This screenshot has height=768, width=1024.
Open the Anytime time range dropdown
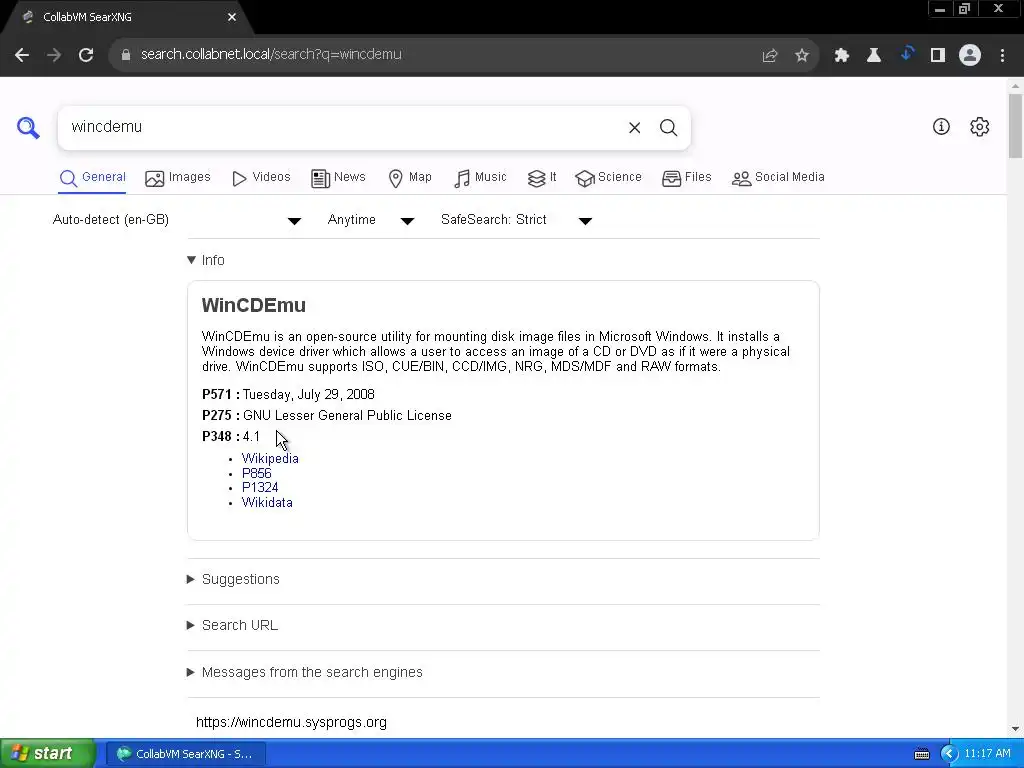coord(371,220)
